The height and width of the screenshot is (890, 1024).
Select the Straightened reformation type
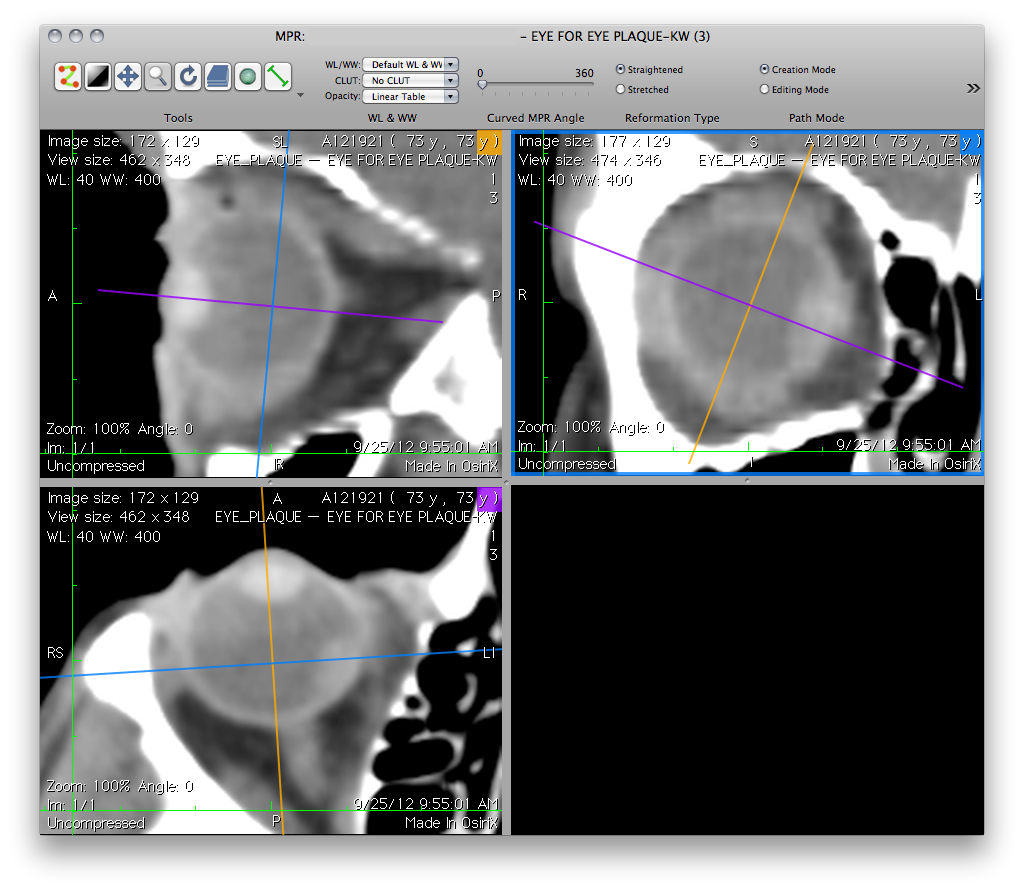point(621,70)
